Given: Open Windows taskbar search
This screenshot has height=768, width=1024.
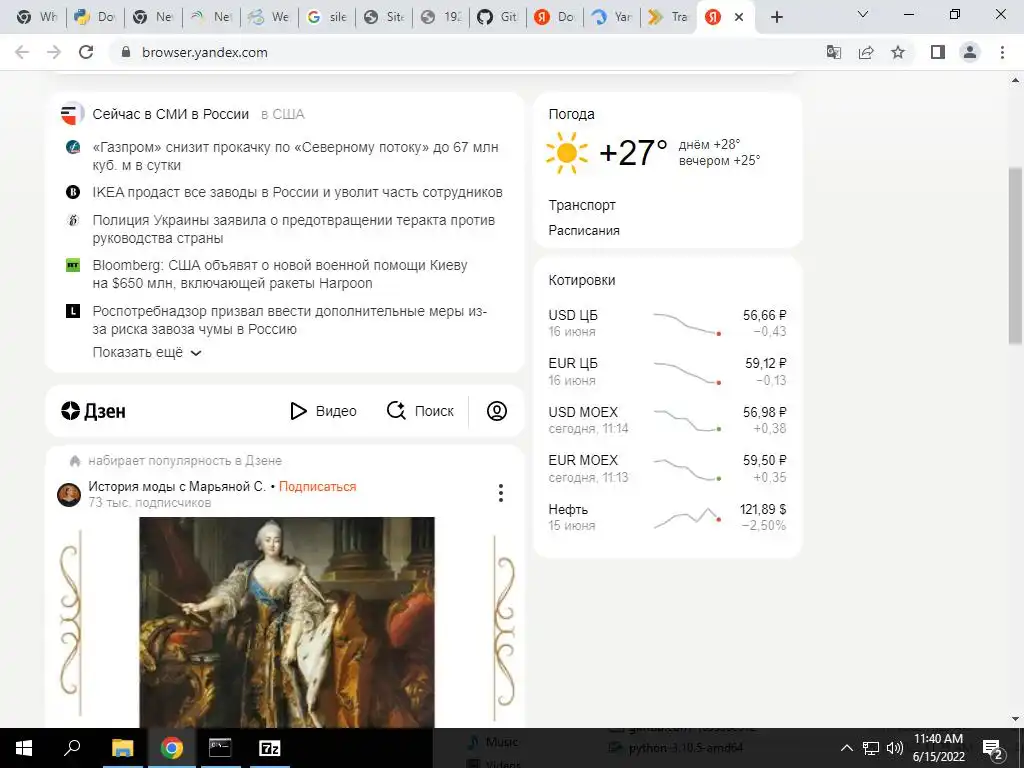Looking at the screenshot, I should 72,748.
